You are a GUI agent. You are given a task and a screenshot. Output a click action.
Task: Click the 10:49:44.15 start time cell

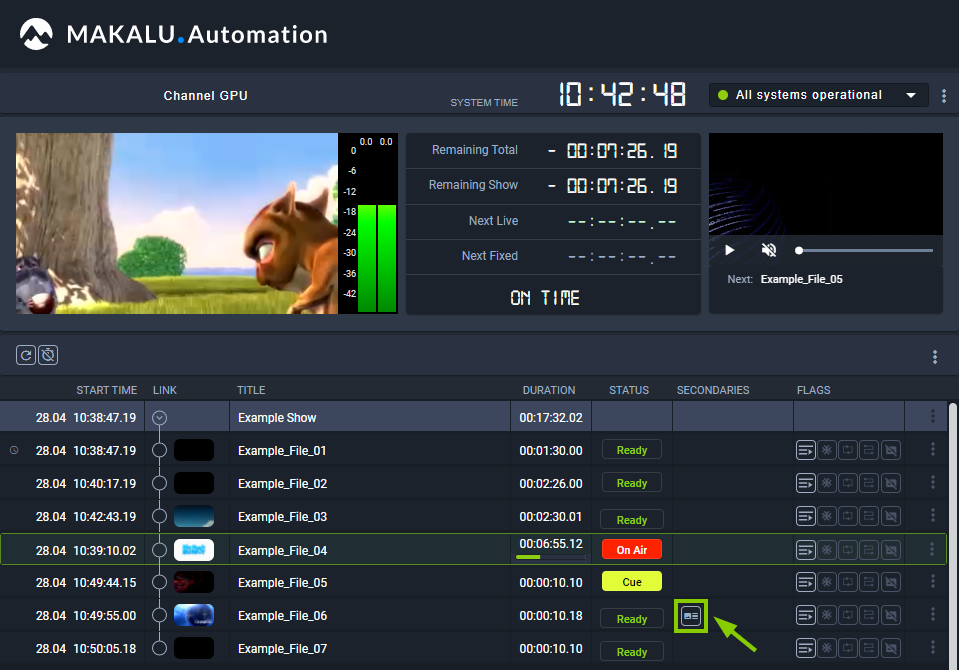(86, 583)
